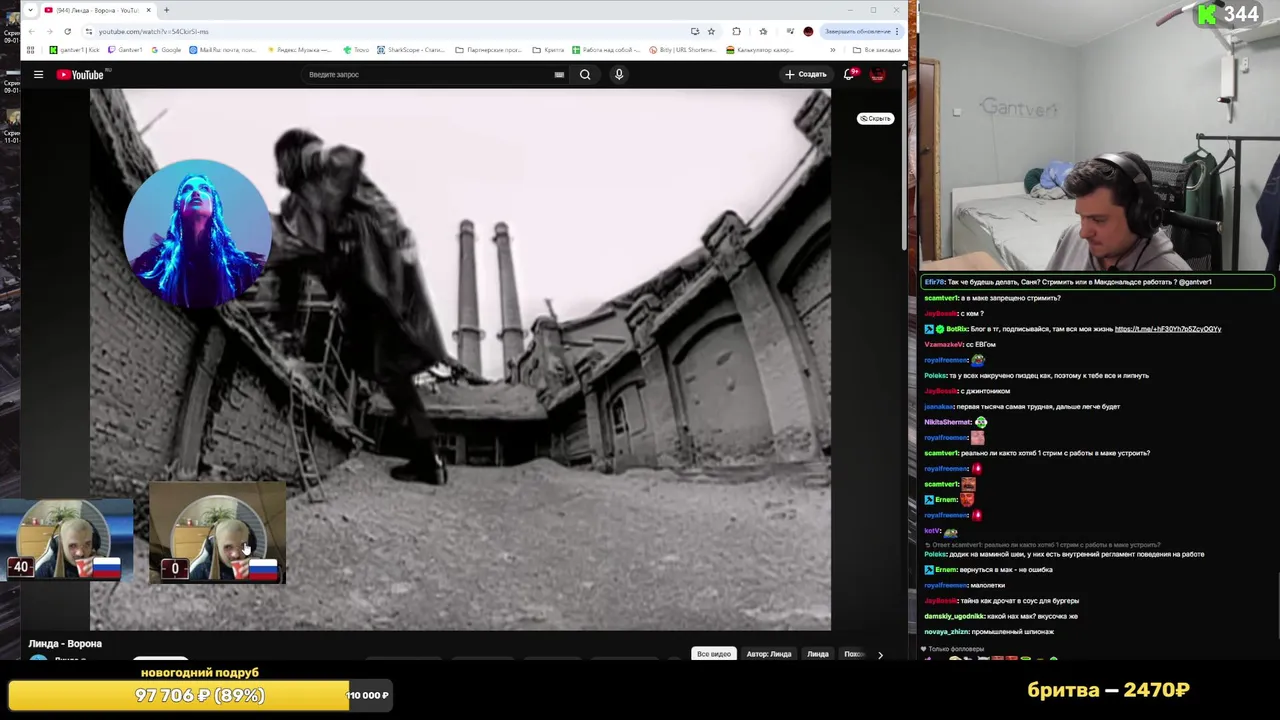The width and height of the screenshot is (1280, 720).
Task: Click the overlay thumbnail labeled 0
Action: (217, 535)
